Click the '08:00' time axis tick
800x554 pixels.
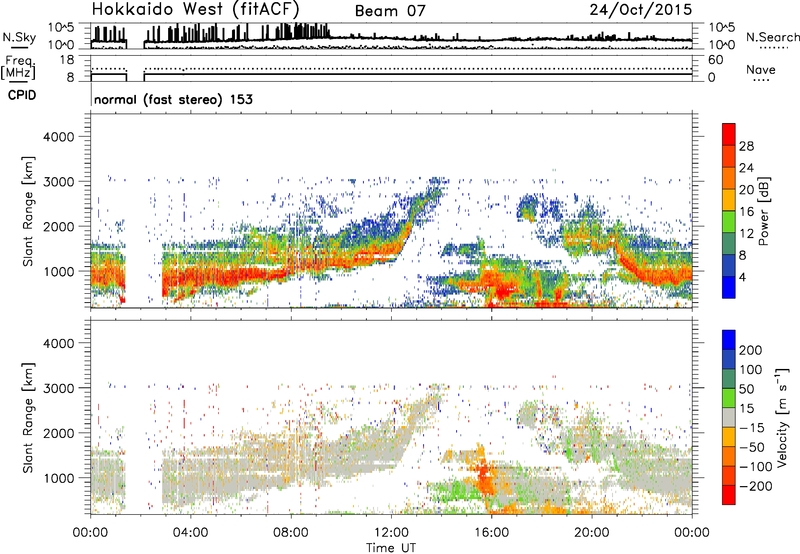[291, 533]
